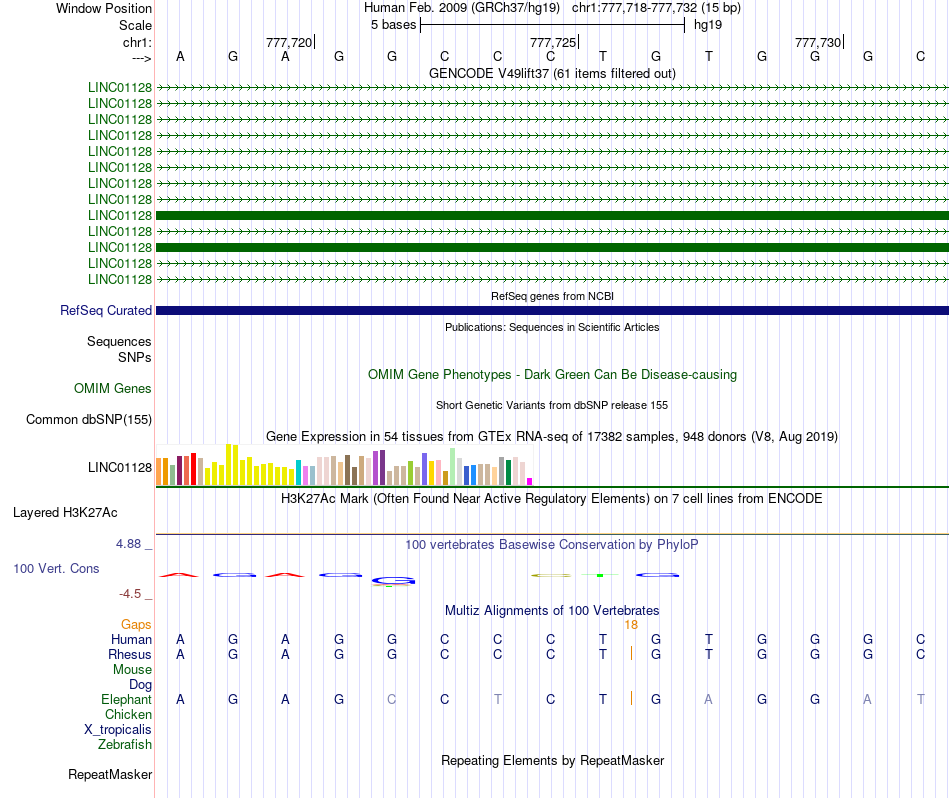Open the RepeatMasker track label
The height and width of the screenshot is (798, 950).
click(110, 774)
